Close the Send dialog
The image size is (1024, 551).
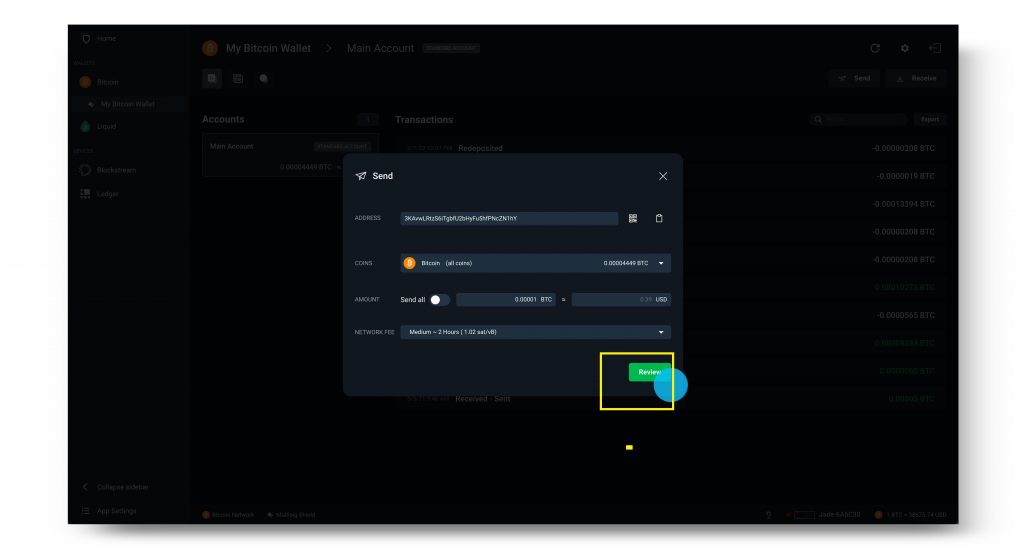(663, 176)
